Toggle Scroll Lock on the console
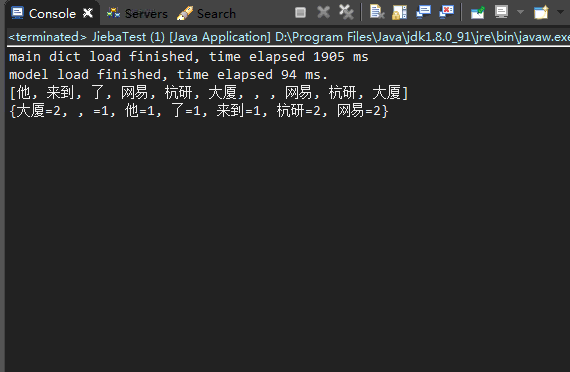 pyautogui.click(x=399, y=13)
